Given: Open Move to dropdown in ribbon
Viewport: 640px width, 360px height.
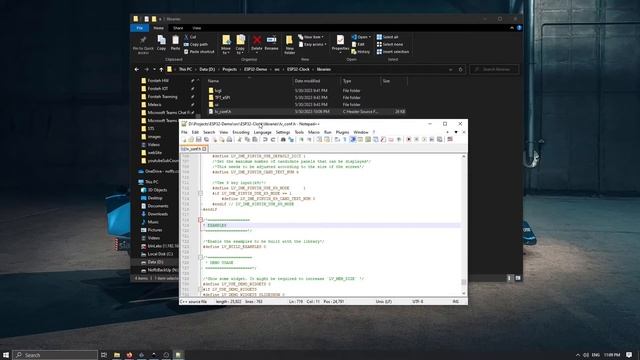Looking at the screenshot, I should pyautogui.click(x=226, y=44).
